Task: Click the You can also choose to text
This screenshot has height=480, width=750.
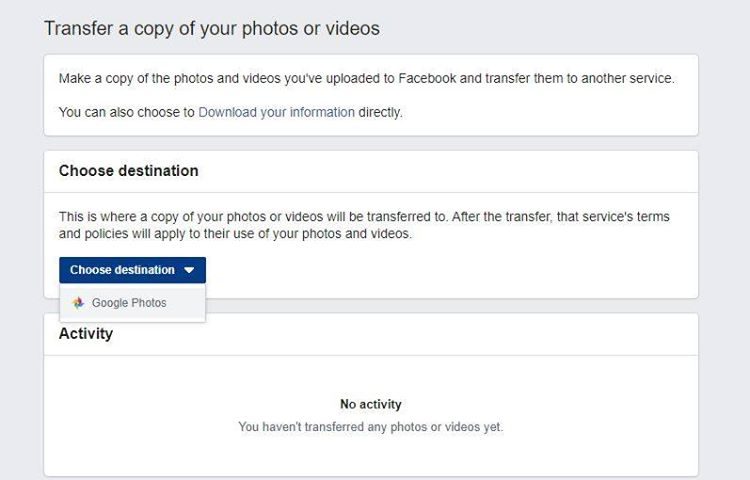Action: pyautogui.click(x=127, y=112)
